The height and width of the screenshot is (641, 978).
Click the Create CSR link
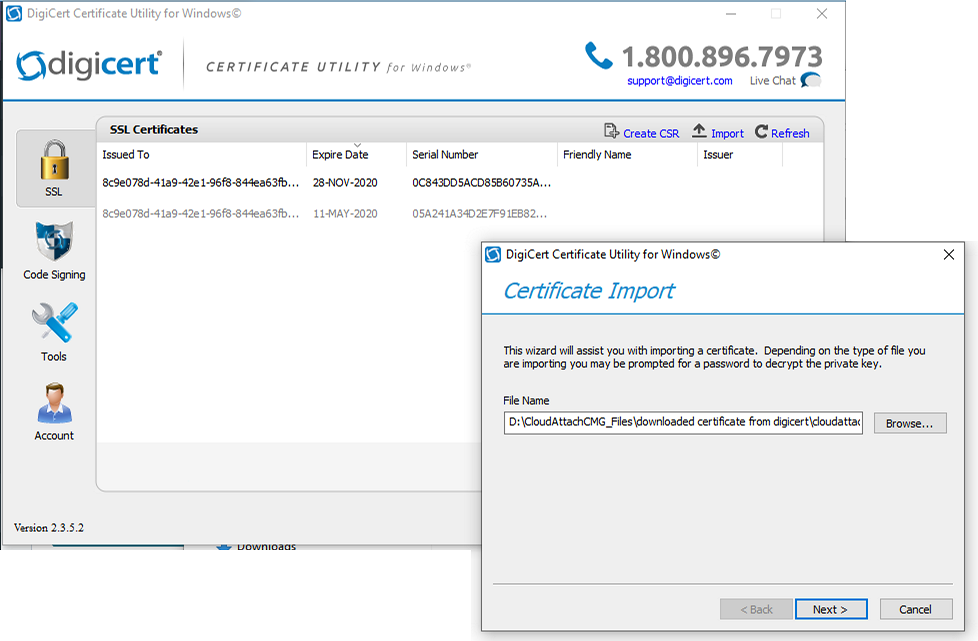651,133
